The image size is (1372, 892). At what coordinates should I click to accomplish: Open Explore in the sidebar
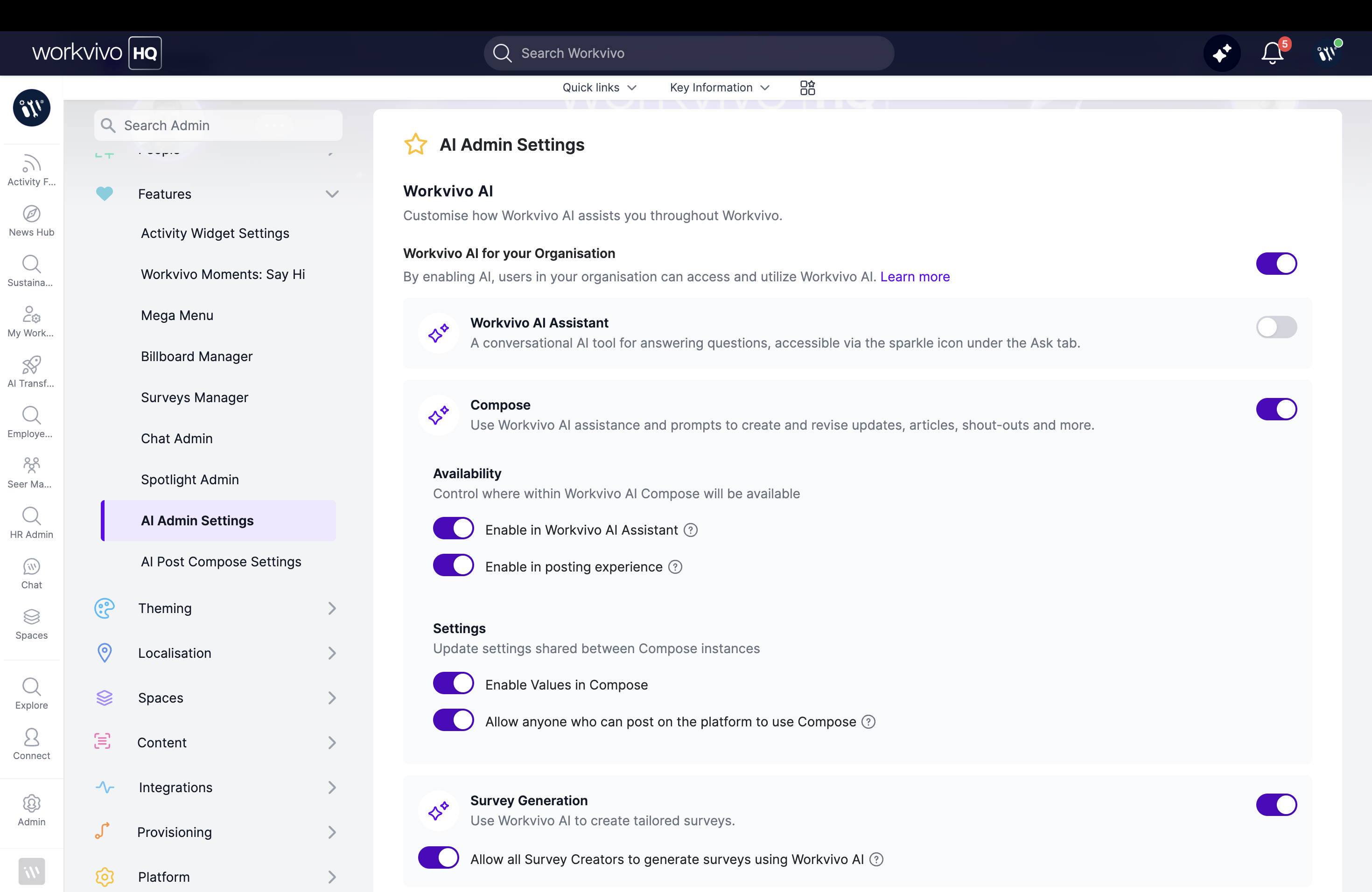[x=32, y=694]
